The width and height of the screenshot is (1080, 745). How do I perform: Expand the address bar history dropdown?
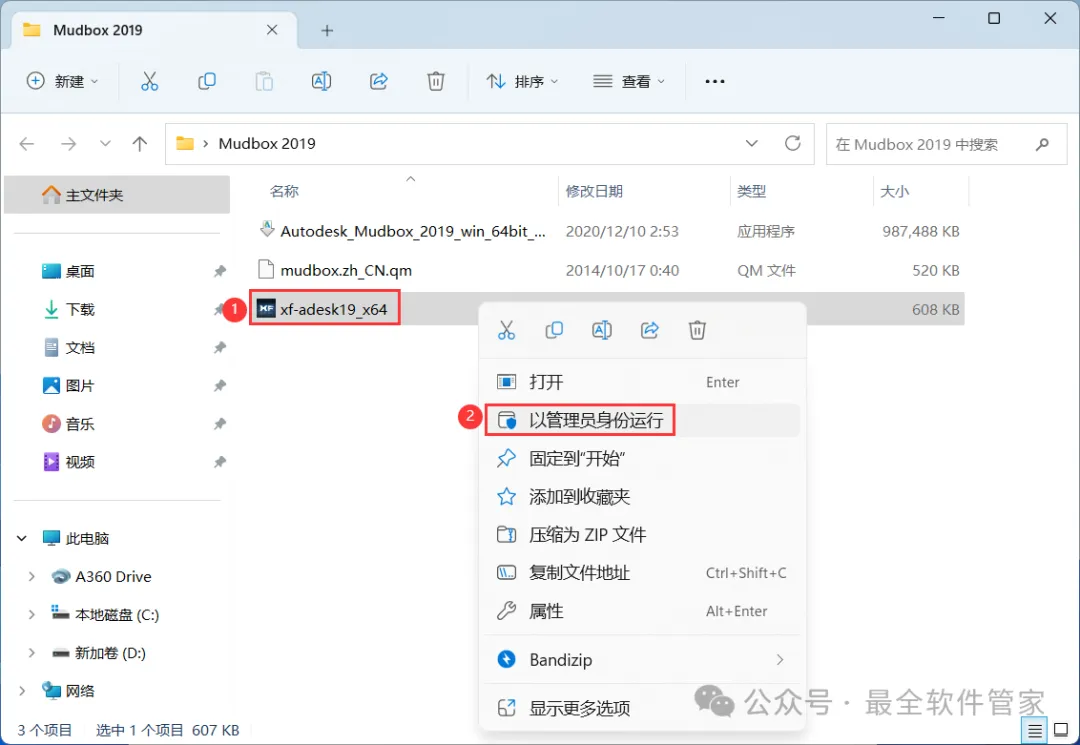tap(751, 143)
